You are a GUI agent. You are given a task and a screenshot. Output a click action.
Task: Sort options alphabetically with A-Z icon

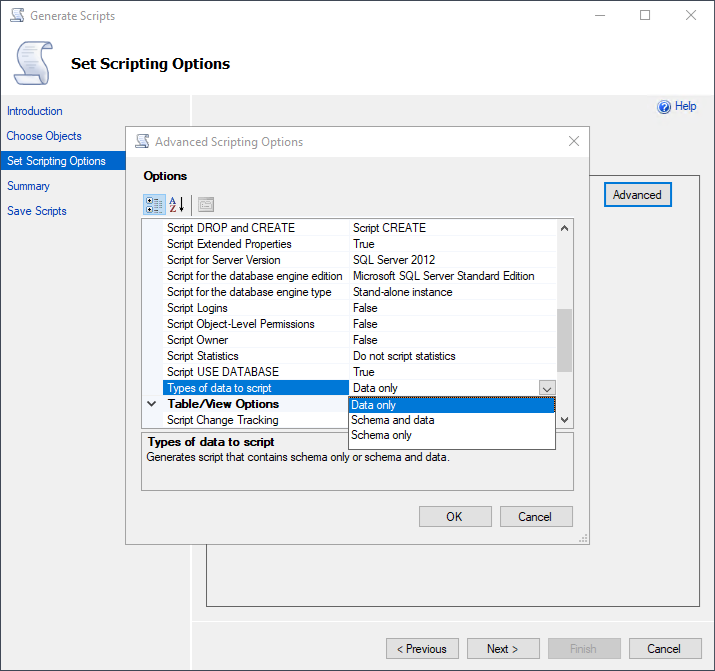176,205
